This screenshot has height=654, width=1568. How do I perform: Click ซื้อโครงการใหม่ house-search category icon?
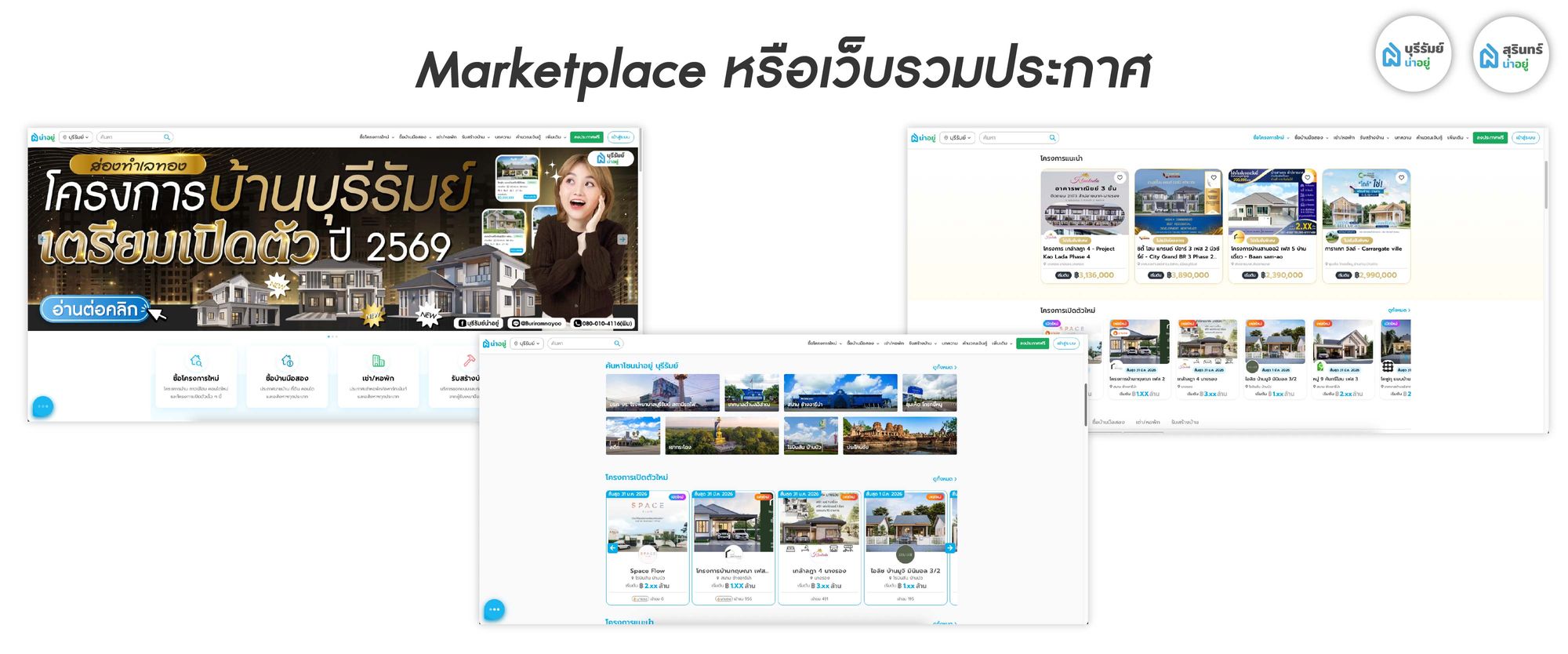196,361
